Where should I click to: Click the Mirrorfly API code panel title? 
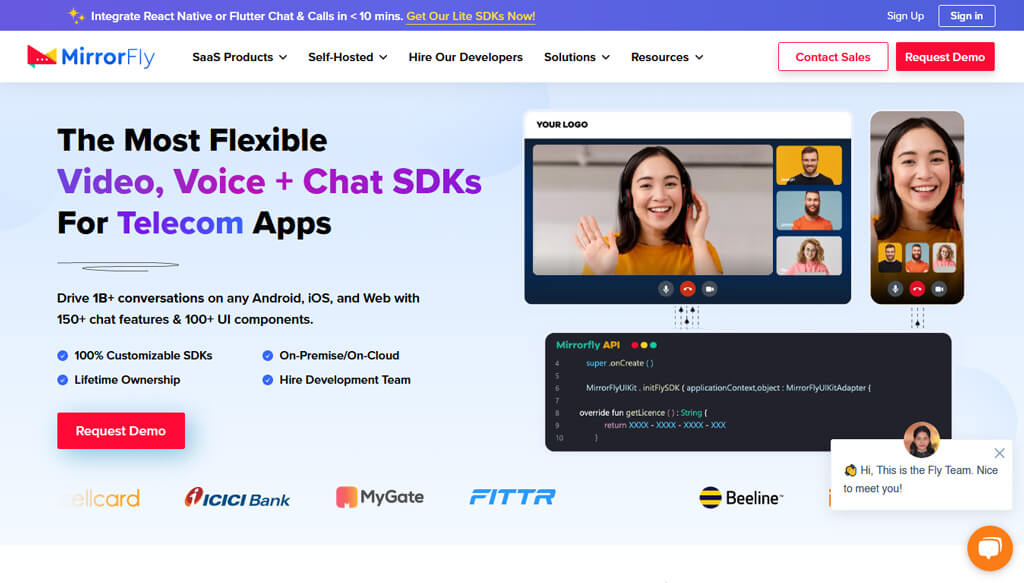coord(588,345)
